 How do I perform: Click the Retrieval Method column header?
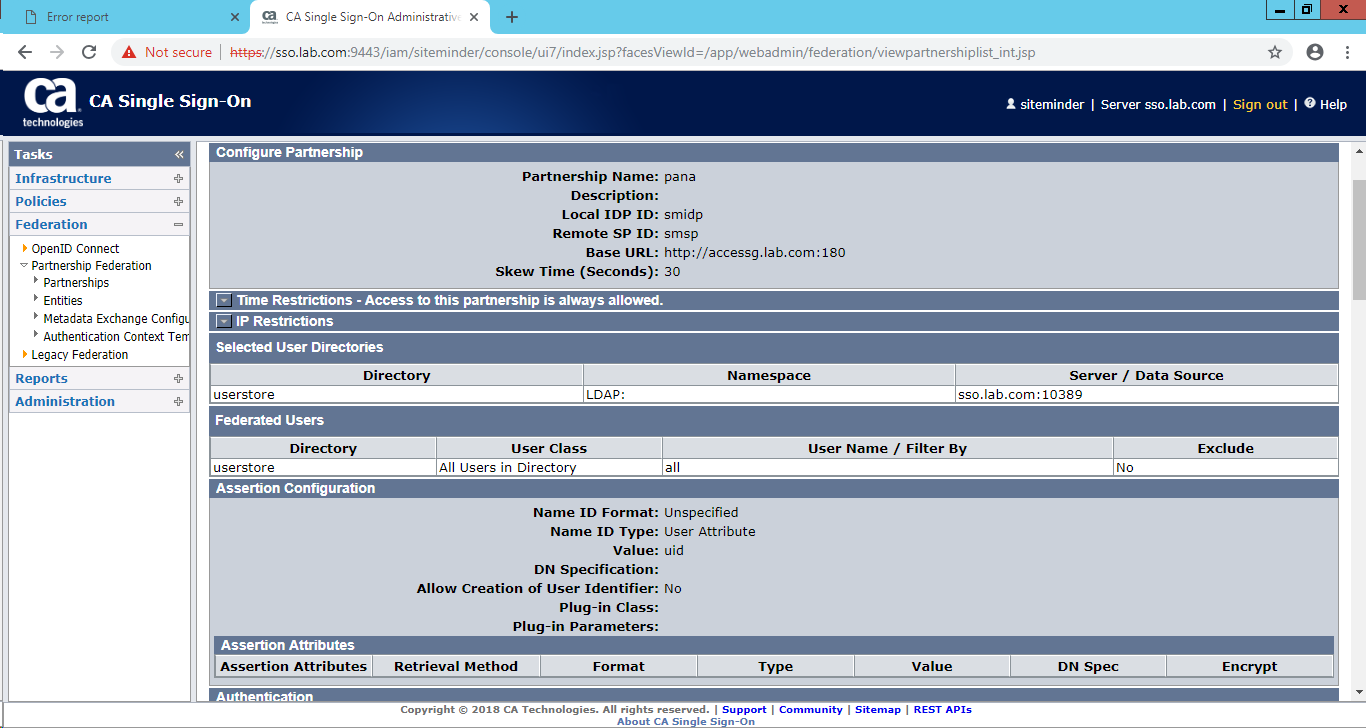(456, 666)
